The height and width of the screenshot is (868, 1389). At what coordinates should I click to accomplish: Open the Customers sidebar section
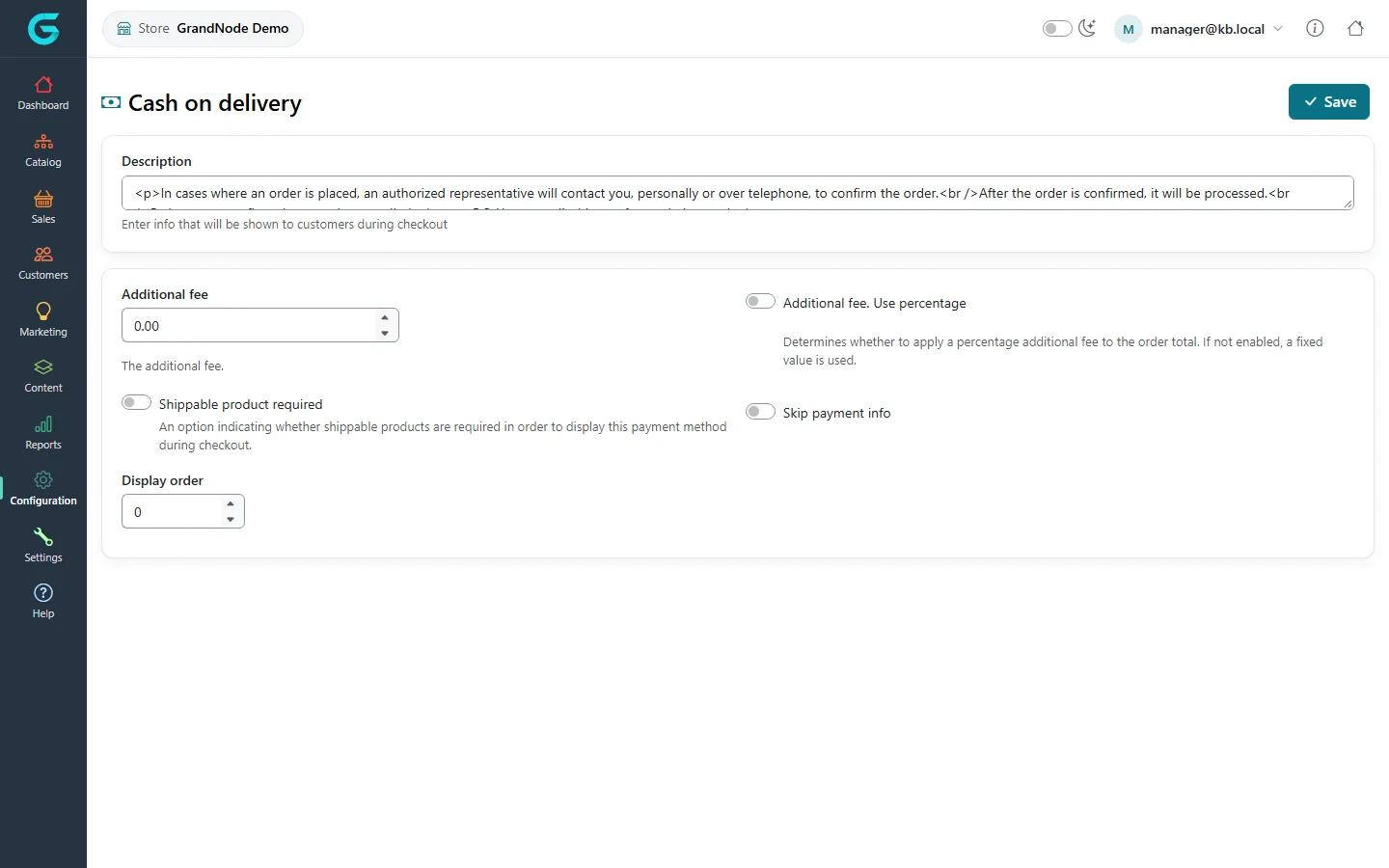pyautogui.click(x=43, y=263)
